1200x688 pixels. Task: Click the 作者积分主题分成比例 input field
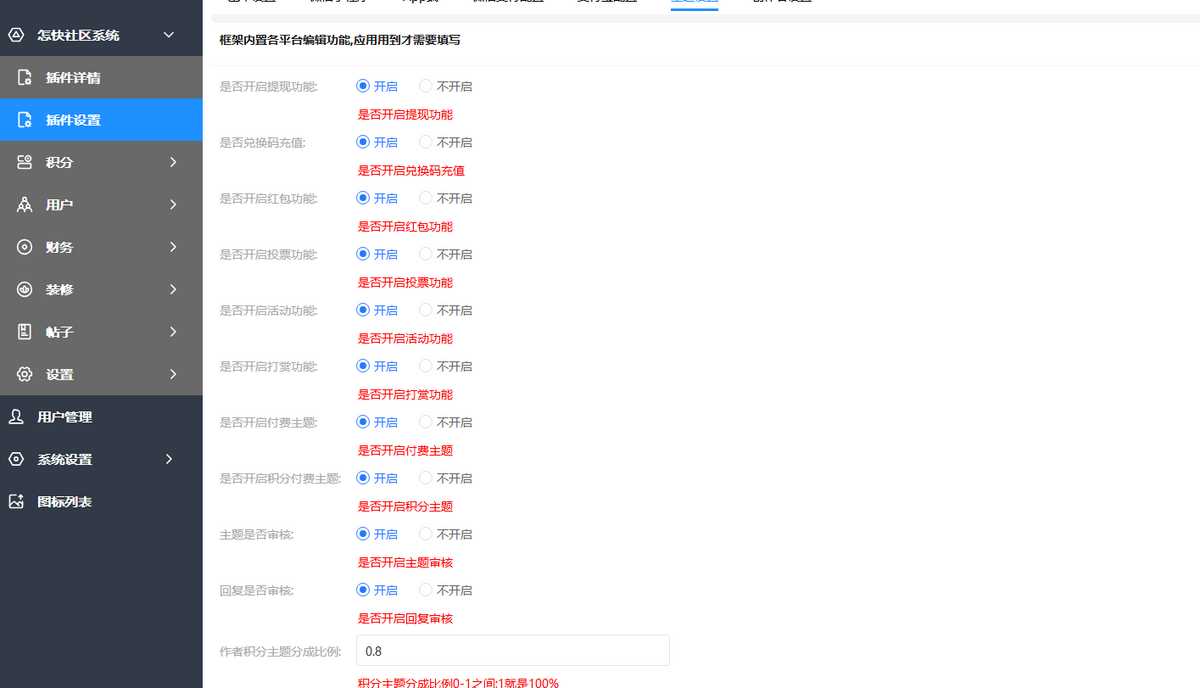[x=513, y=650]
